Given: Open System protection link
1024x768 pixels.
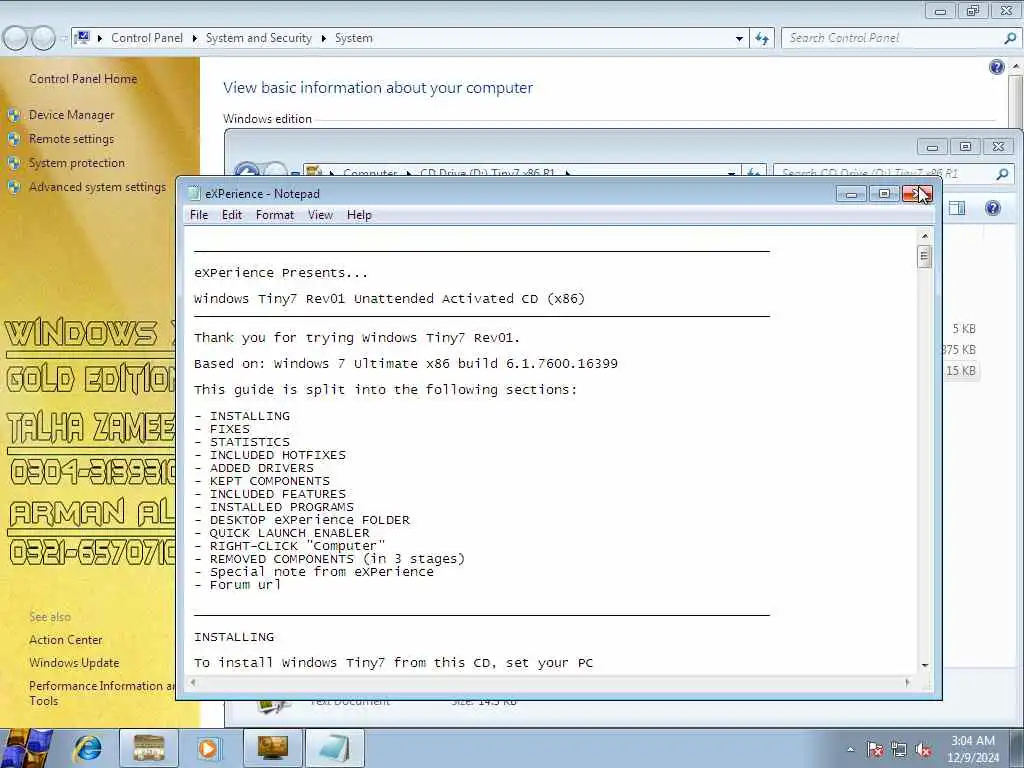Looking at the screenshot, I should (76, 163).
